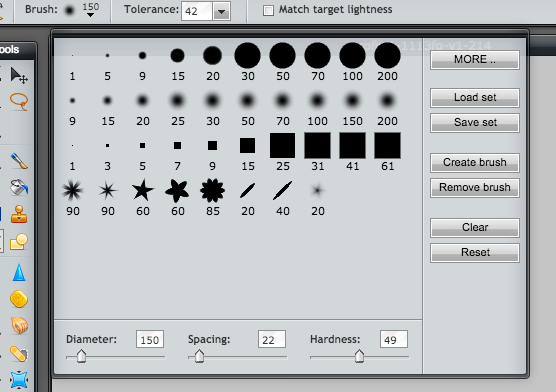Pick the soft round 200 brush
Image resolution: width=556 pixels, height=392 pixels.
pyautogui.click(x=387, y=101)
